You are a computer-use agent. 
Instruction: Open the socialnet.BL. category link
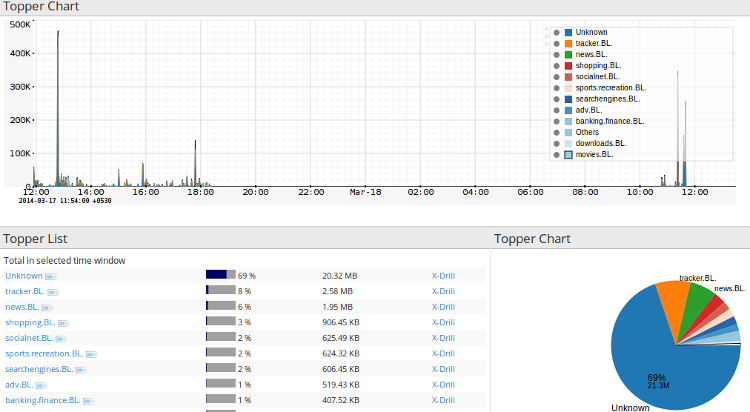pos(29,338)
